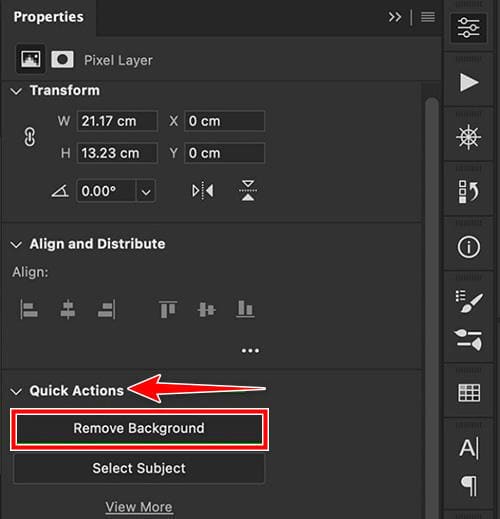Toggle the link width and height chain
This screenshot has height=519, width=500.
30,137
